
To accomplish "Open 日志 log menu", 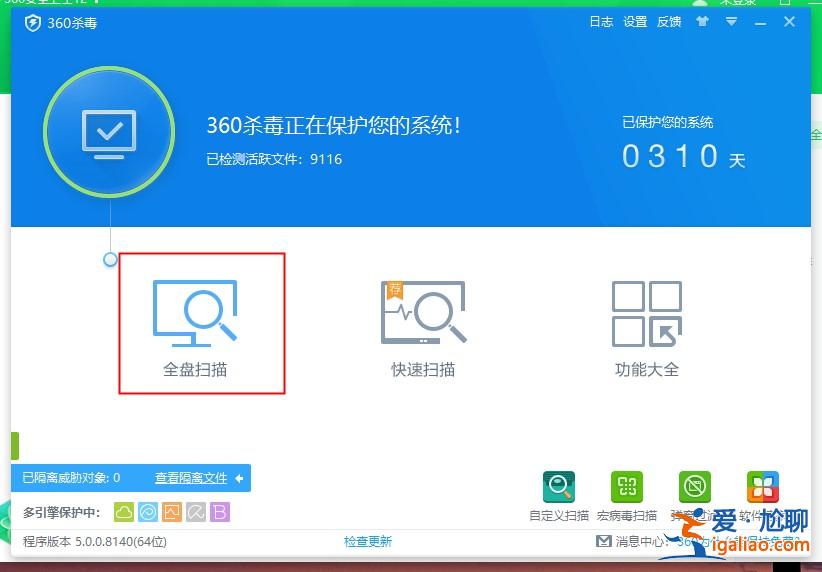I will (601, 21).
